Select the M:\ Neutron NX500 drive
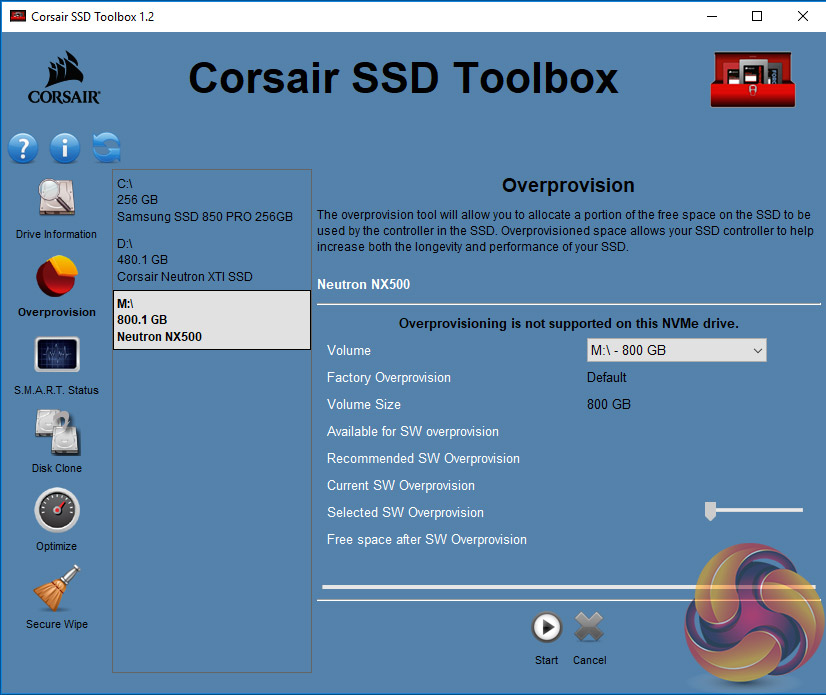The height and width of the screenshot is (695, 826). (x=211, y=320)
